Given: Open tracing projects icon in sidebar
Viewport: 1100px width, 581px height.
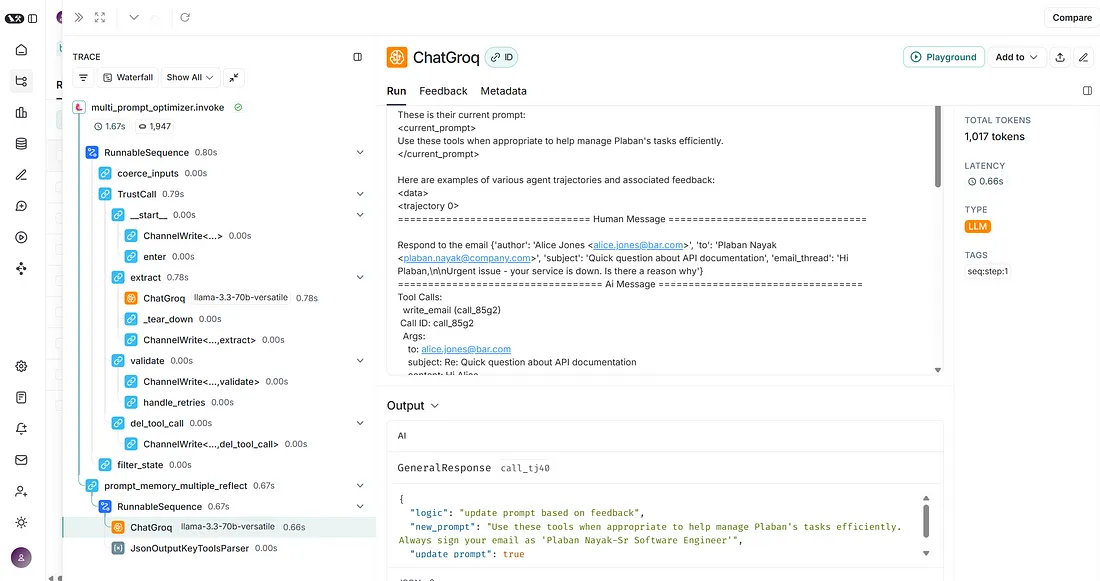Looking at the screenshot, I should (x=21, y=81).
